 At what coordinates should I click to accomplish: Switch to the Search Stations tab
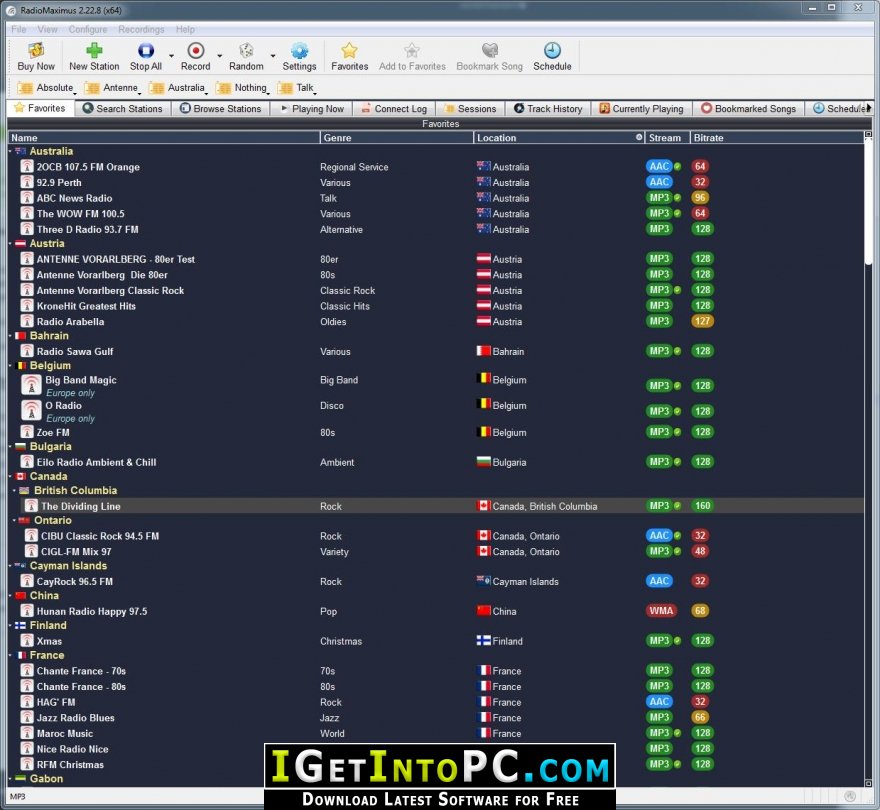click(x=122, y=108)
